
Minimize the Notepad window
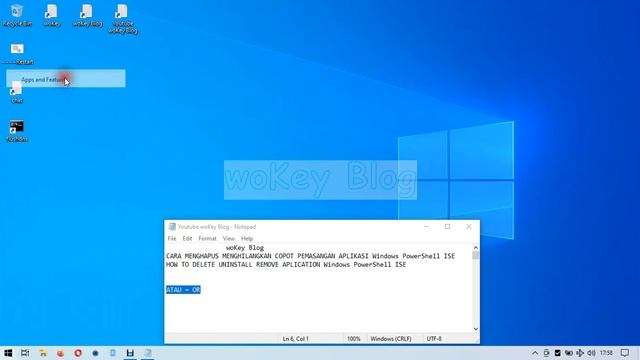tap(426, 227)
